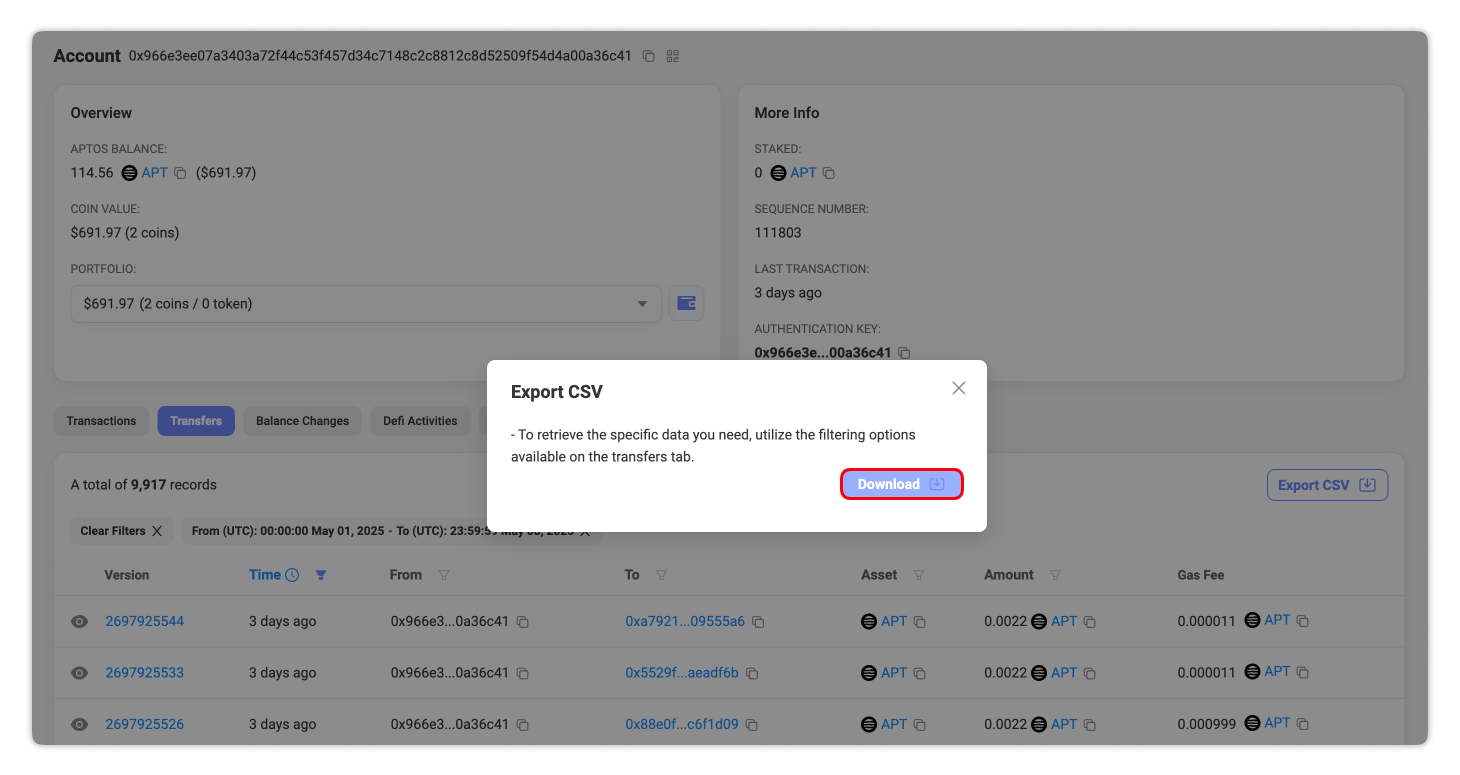Toggle the Time column format clock
1460x775 pixels.
pos(292,575)
